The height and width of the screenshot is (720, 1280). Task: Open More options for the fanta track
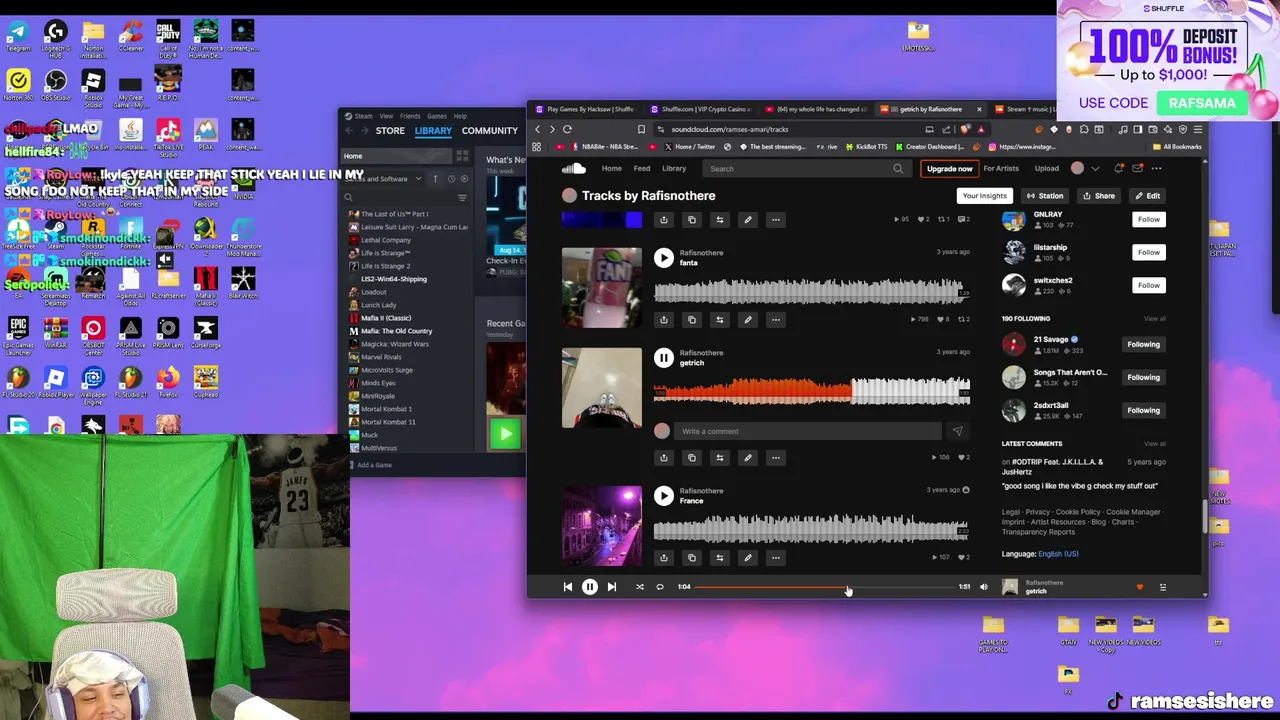(775, 320)
